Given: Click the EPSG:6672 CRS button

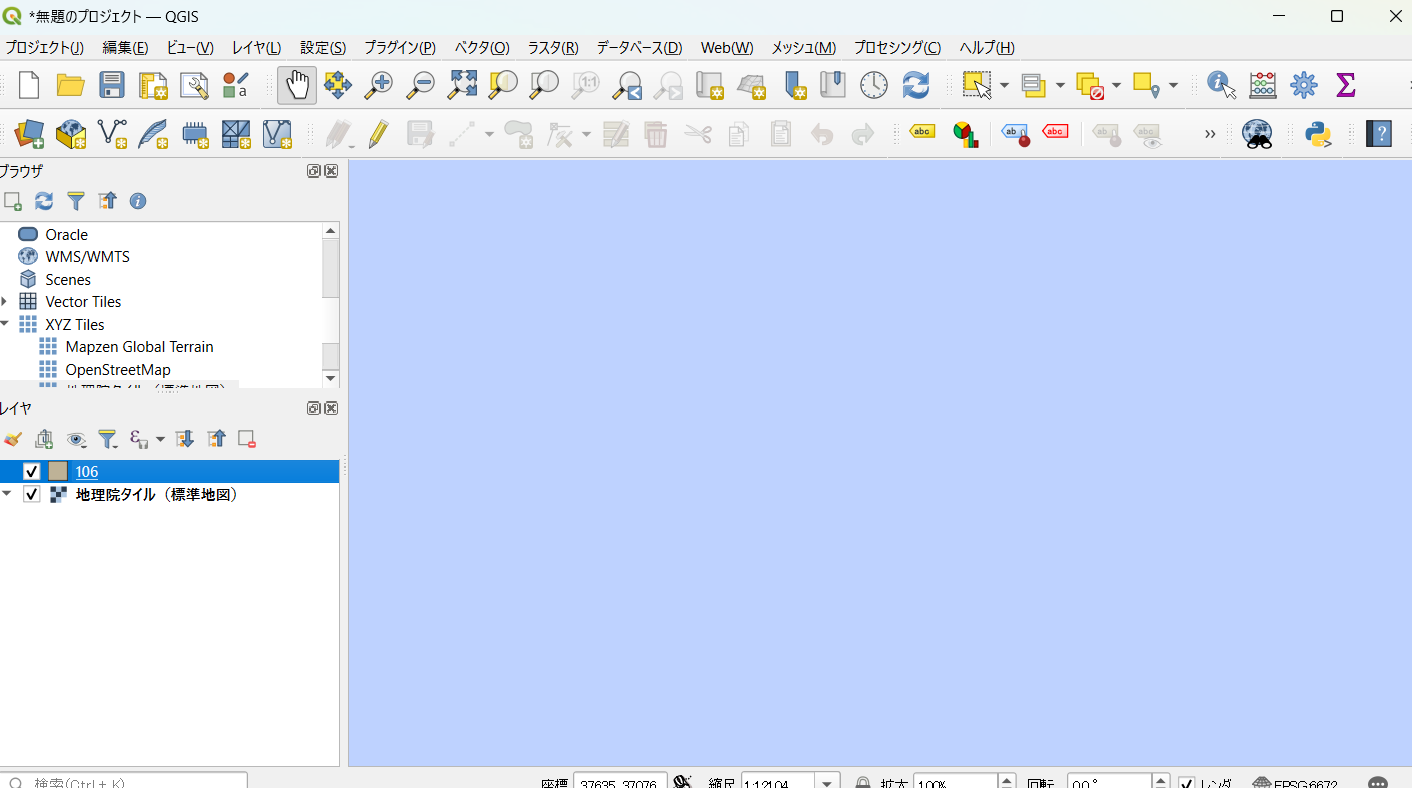Looking at the screenshot, I should 1295,784.
